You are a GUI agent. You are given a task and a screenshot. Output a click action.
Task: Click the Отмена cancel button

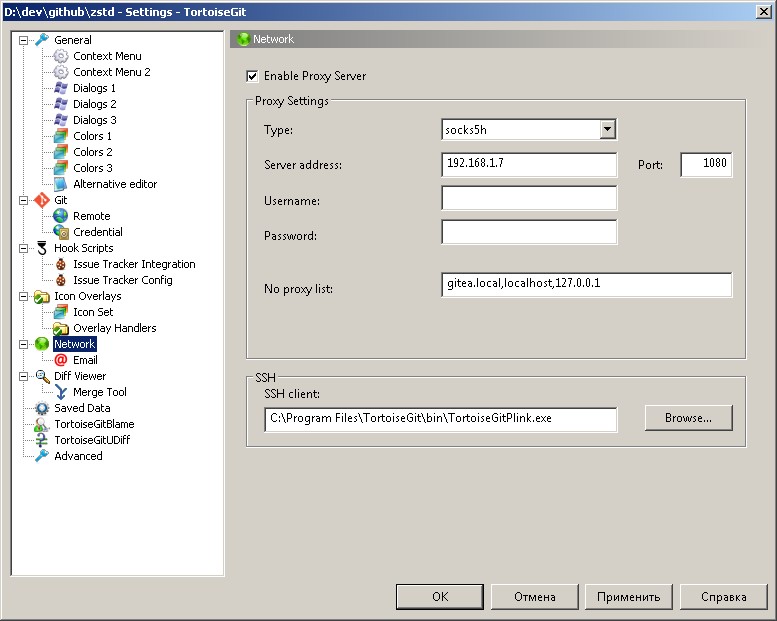point(534,597)
